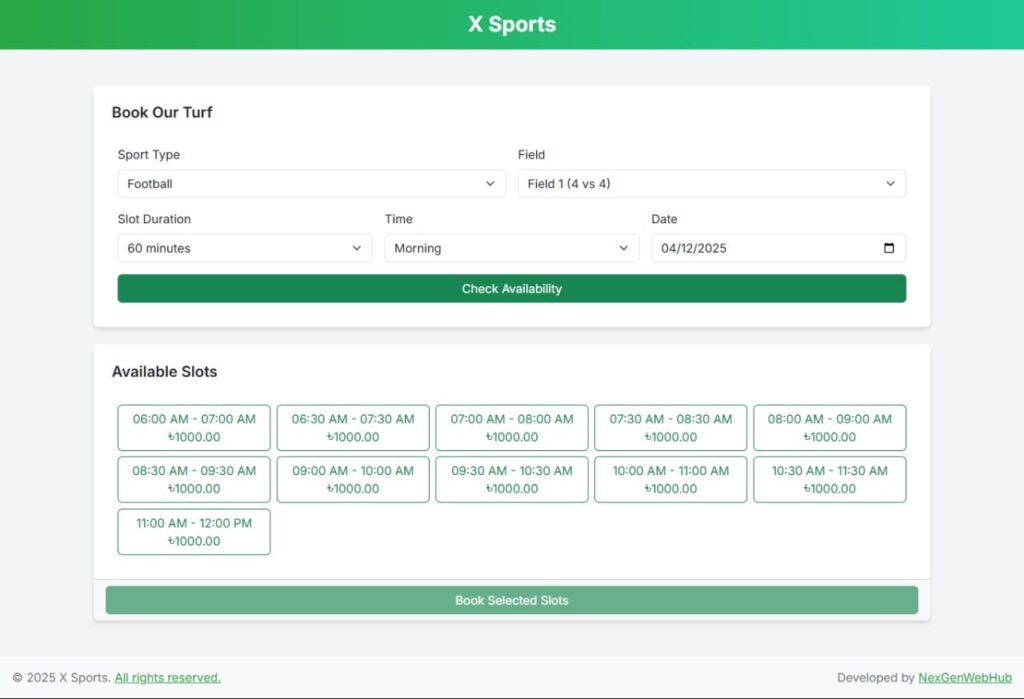Click the Date input field

[x=760, y=248]
